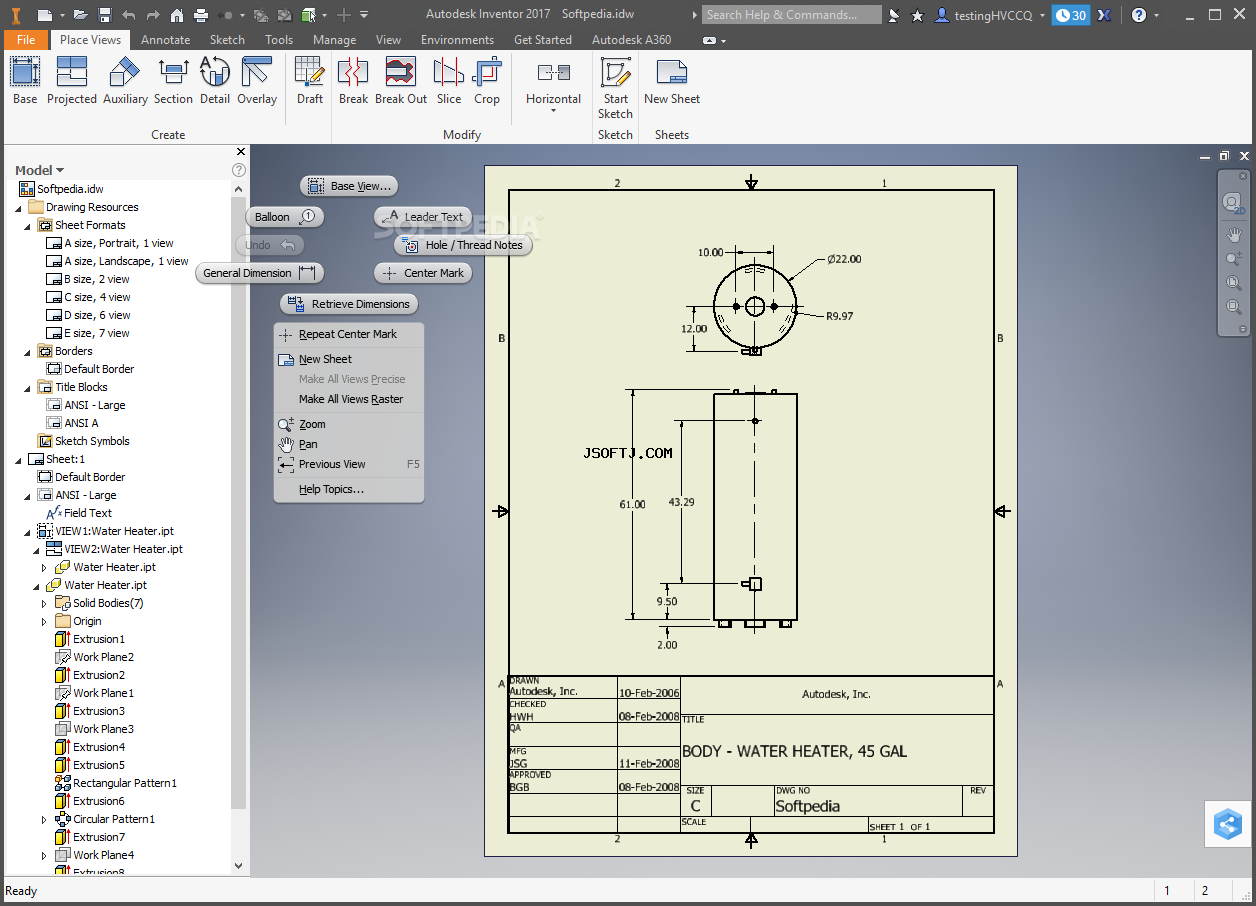Close the model browser panel
This screenshot has height=906, width=1256.
(241, 152)
